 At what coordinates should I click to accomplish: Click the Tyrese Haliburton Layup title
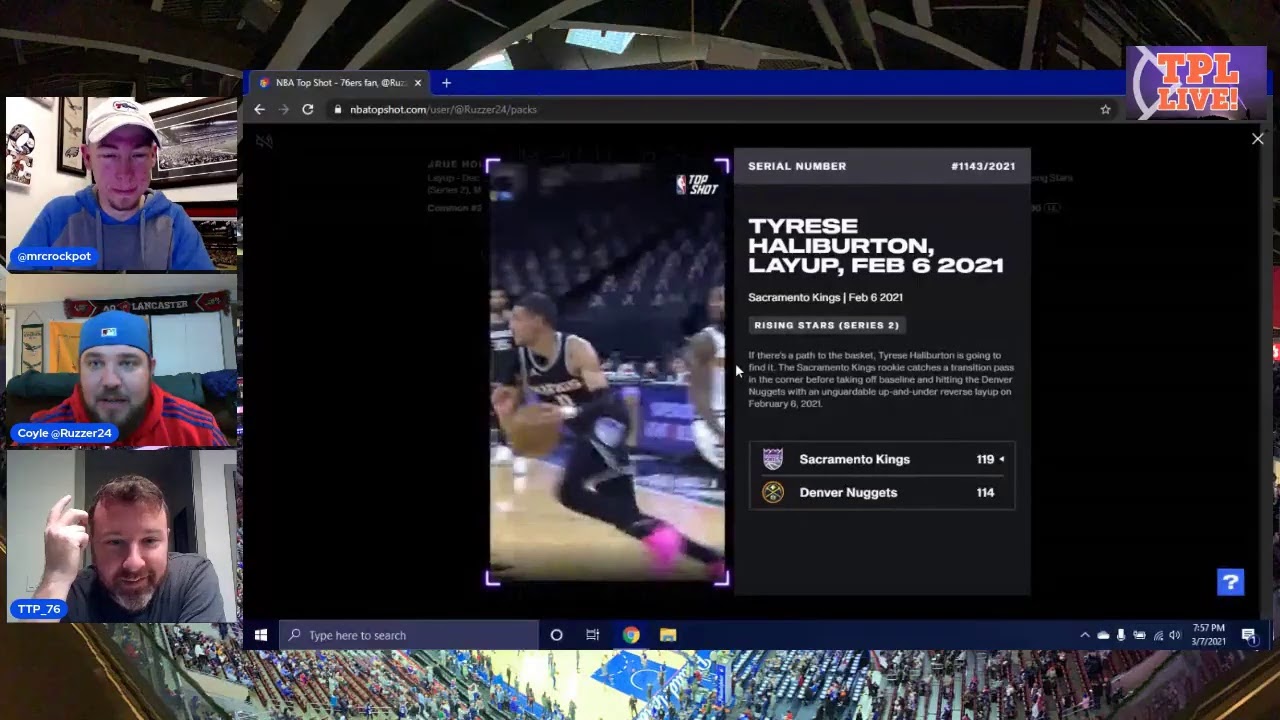[876, 245]
